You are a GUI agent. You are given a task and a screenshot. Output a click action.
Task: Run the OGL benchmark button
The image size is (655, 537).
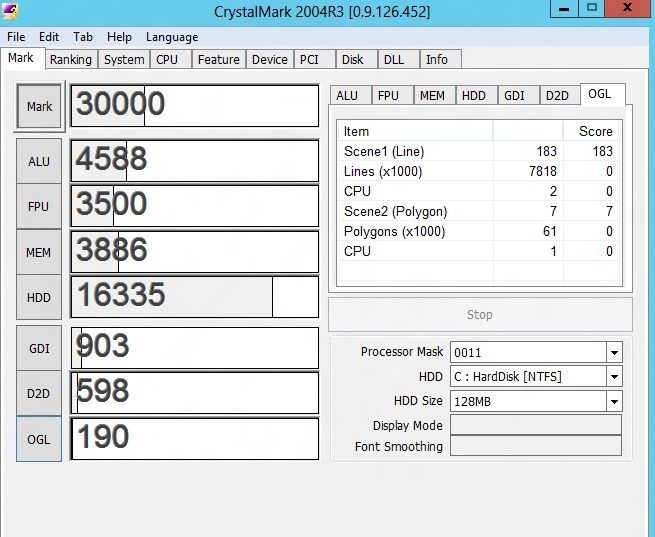(x=39, y=439)
